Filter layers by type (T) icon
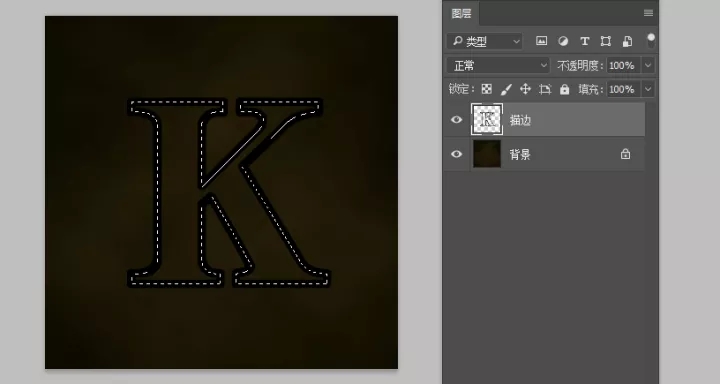The width and height of the screenshot is (720, 384). tap(585, 41)
